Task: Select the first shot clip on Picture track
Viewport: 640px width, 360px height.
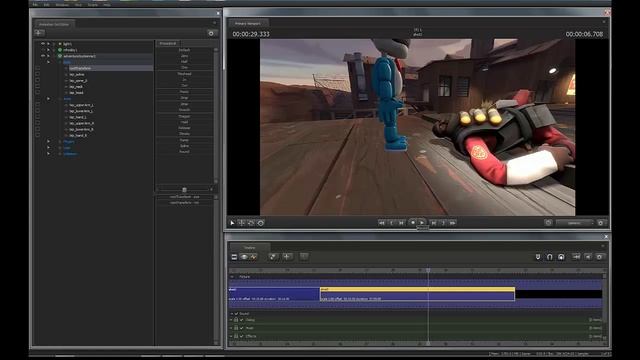Action: point(274,294)
